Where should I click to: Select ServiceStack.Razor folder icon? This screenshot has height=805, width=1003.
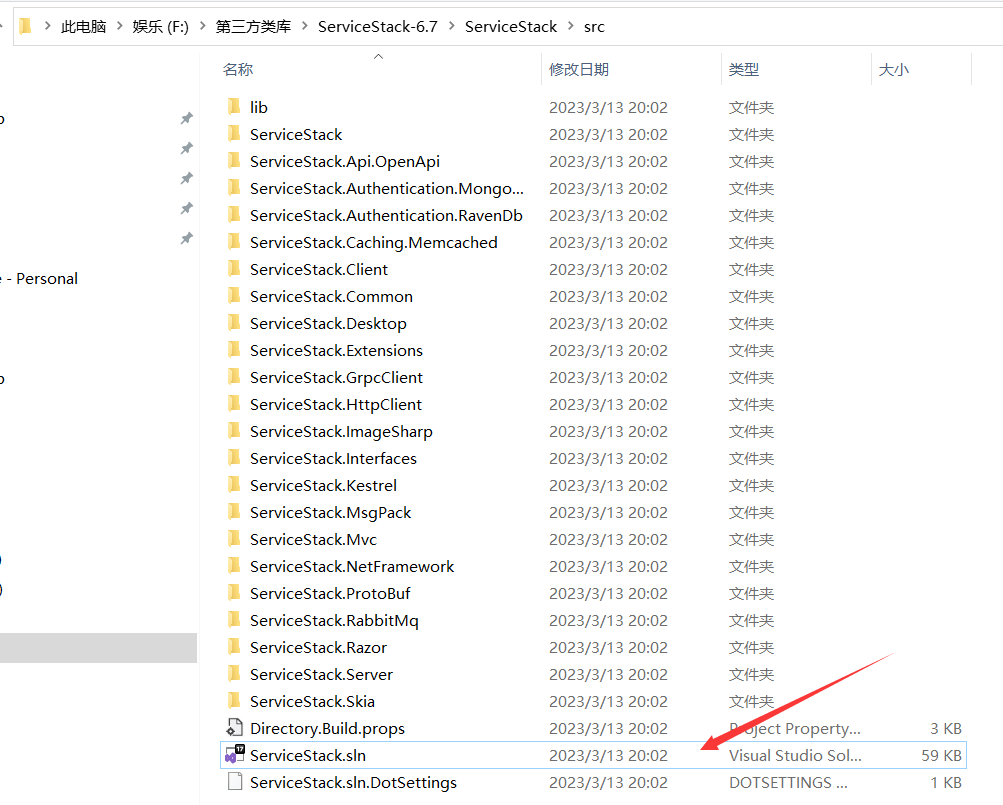[x=234, y=647]
